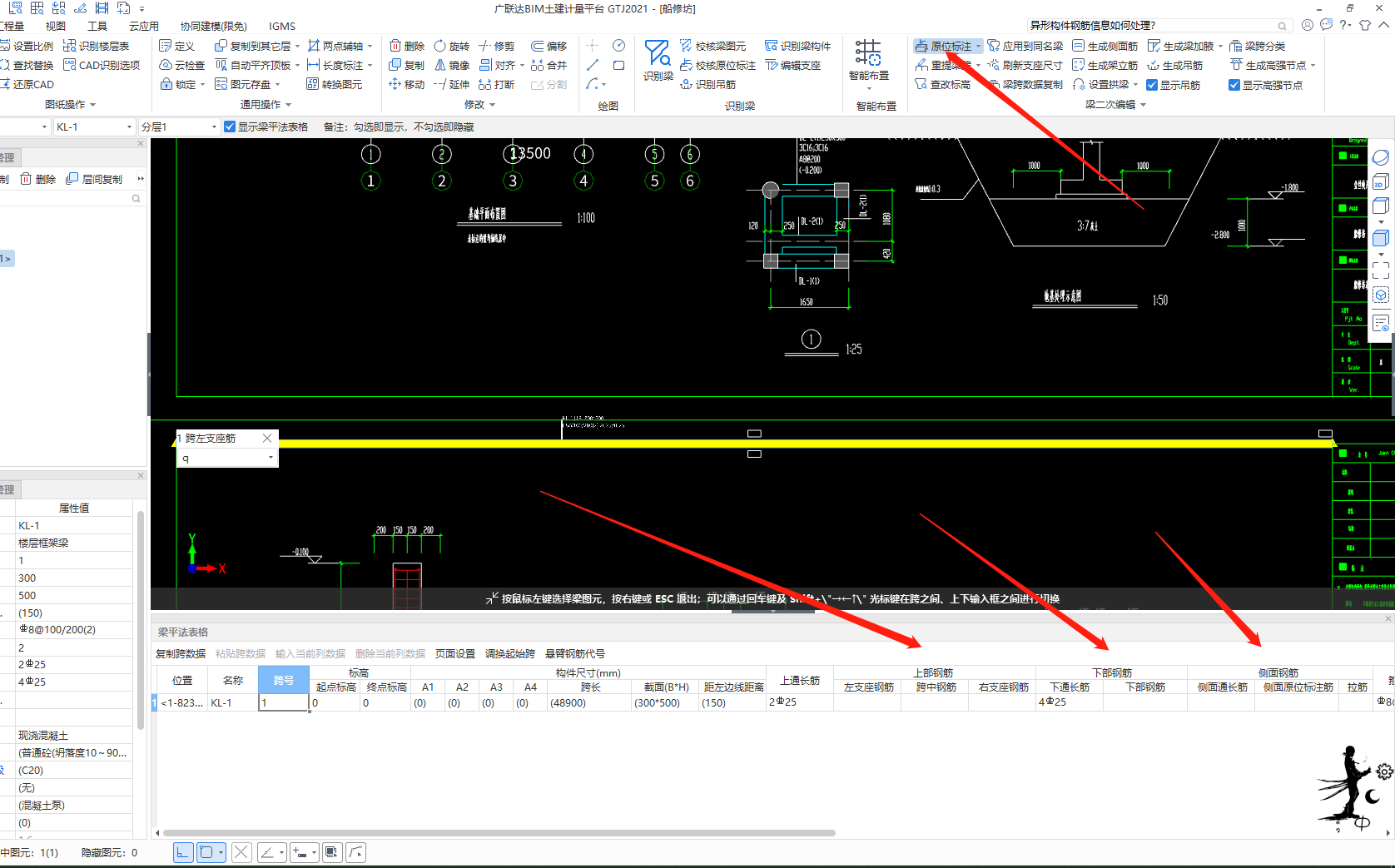Screen dimensions: 1395x868
Task: Click the 识别梁 (identify beam) icon
Action: coord(658,59)
